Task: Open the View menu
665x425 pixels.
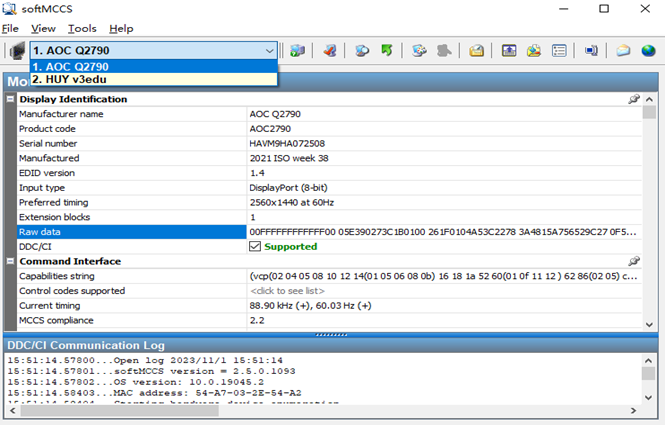Action: (43, 28)
